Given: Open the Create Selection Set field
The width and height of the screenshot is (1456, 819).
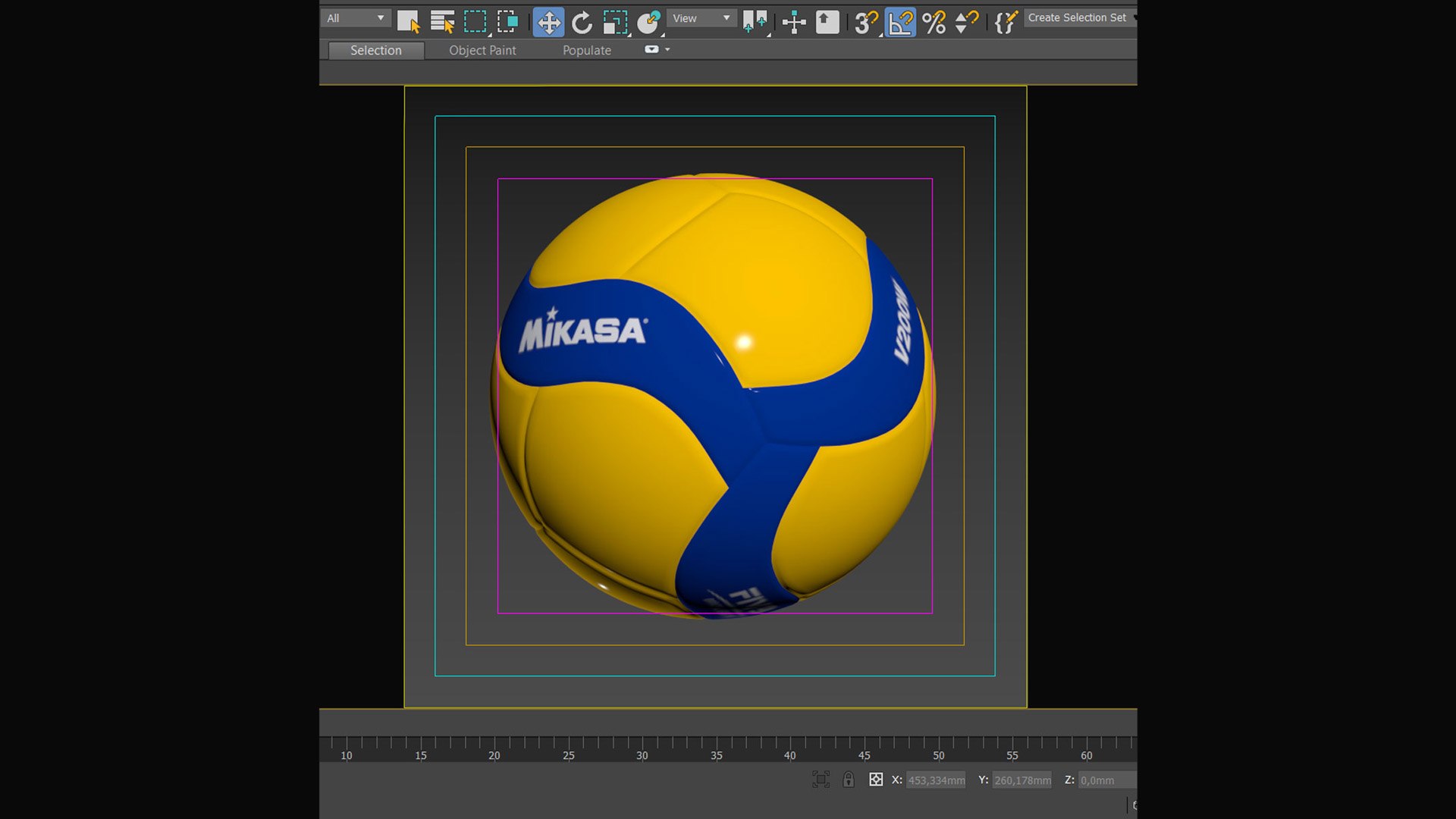Looking at the screenshot, I should pos(1080,17).
